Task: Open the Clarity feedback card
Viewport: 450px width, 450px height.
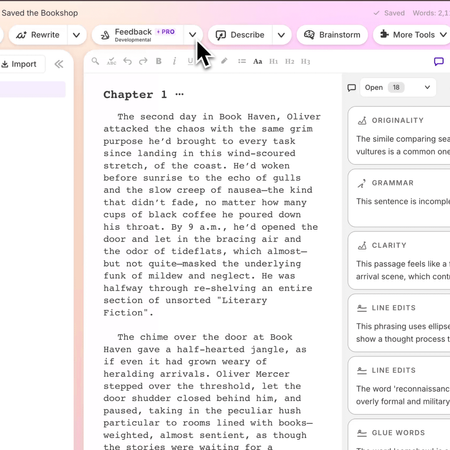Action: [399, 260]
